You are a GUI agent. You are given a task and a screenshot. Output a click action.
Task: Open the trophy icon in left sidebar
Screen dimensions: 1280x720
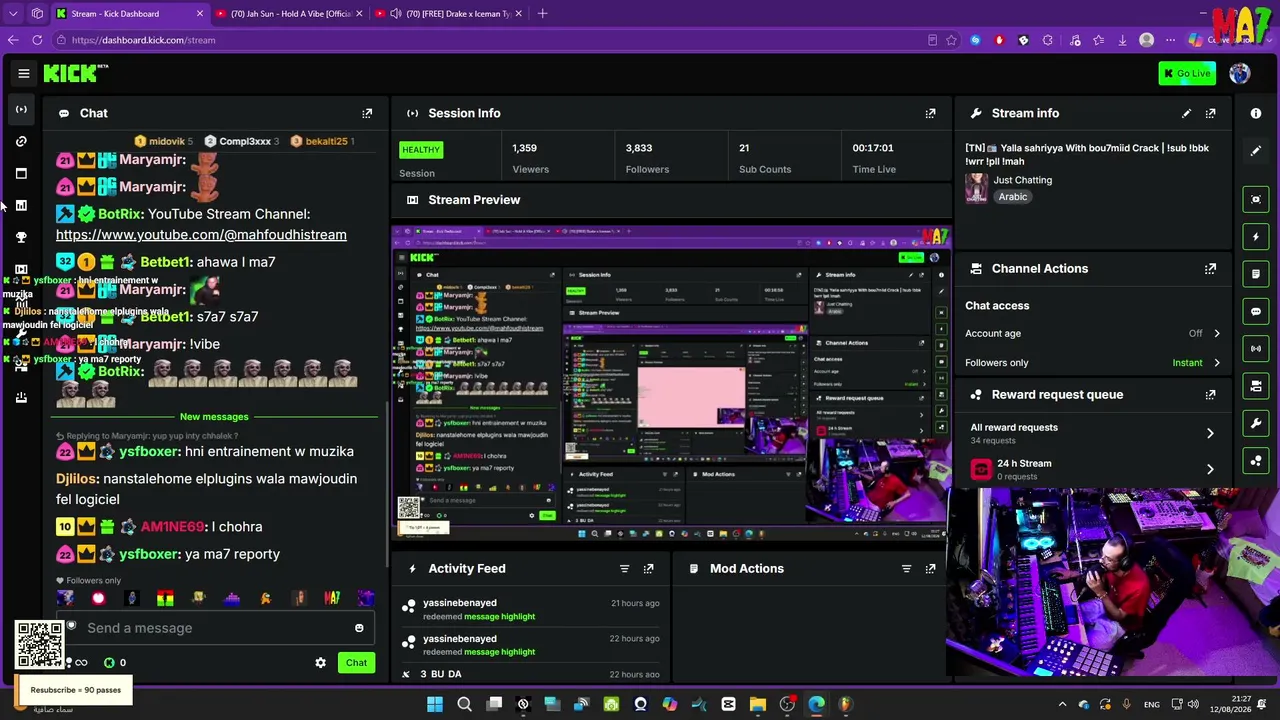pos(21,237)
